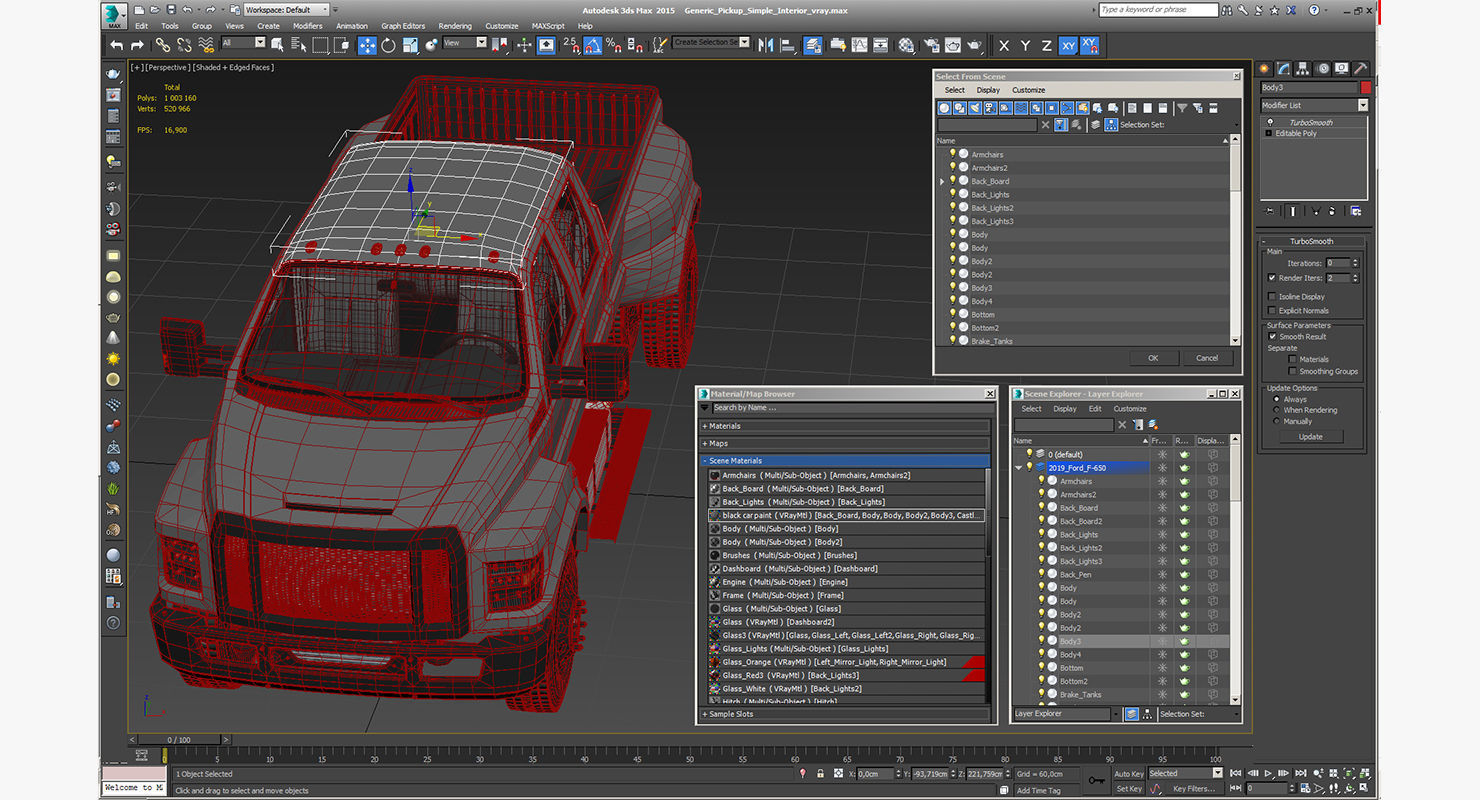Open the Modifier List dropdown

[x=1315, y=105]
